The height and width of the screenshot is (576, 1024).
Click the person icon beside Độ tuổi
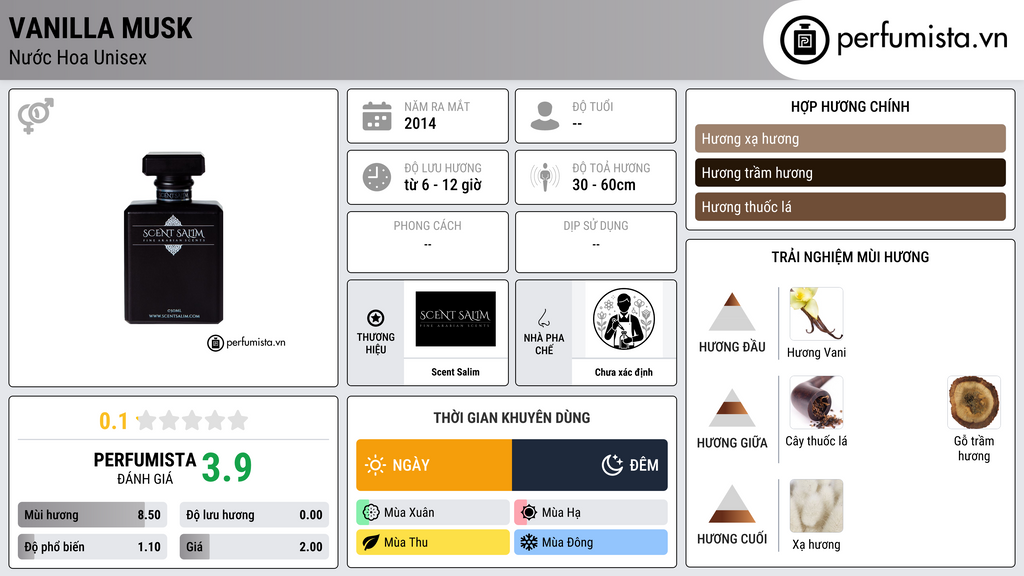point(545,116)
